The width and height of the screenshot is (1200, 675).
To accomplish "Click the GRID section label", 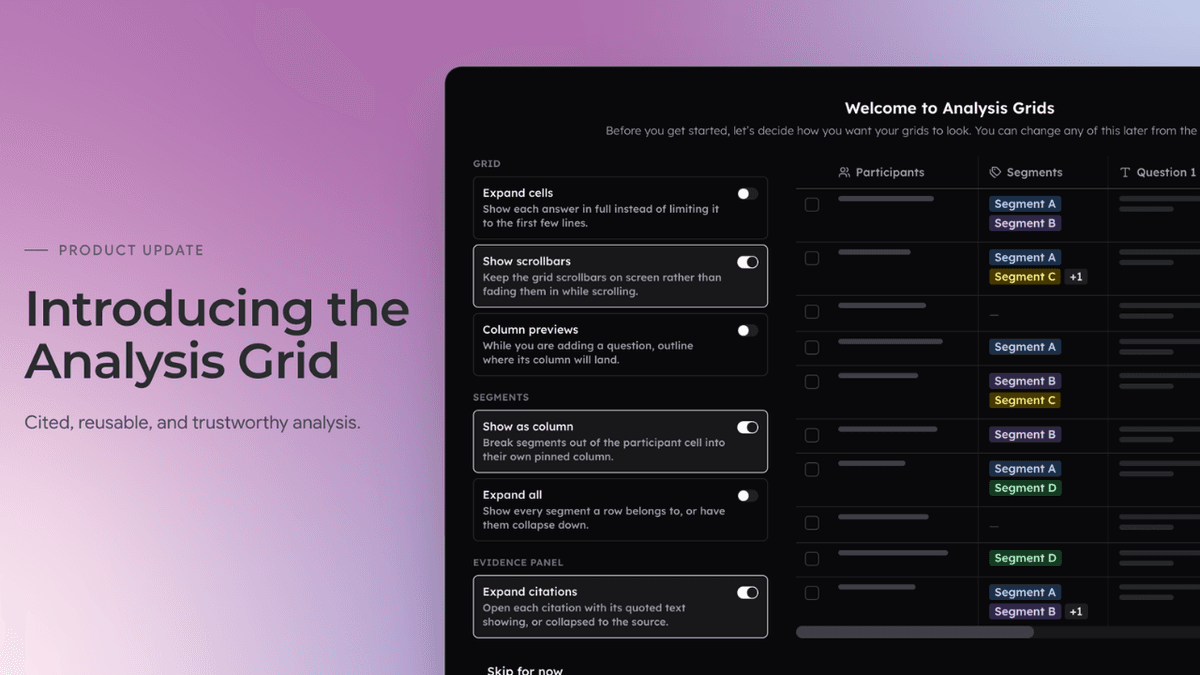I will tap(487, 163).
